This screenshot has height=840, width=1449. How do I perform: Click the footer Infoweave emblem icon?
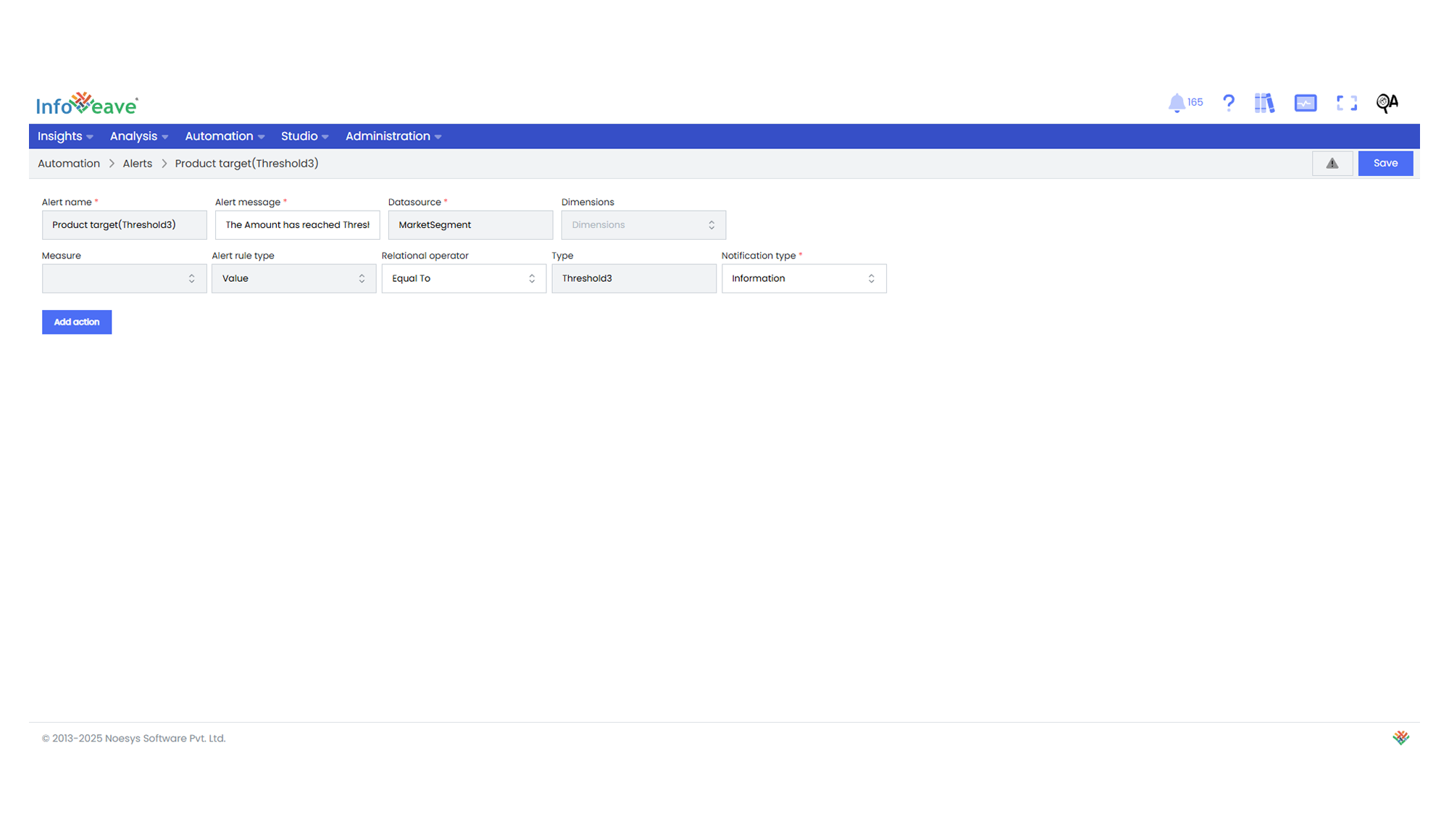pyautogui.click(x=1400, y=738)
